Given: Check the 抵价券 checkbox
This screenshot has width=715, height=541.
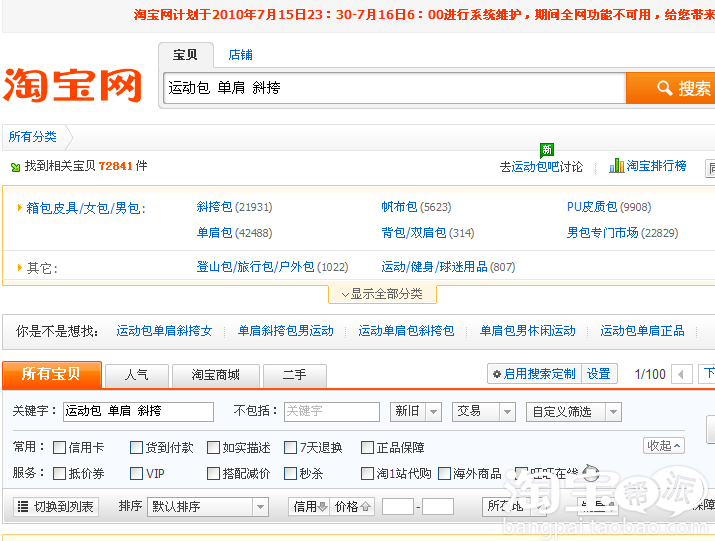Looking at the screenshot, I should point(59,473).
